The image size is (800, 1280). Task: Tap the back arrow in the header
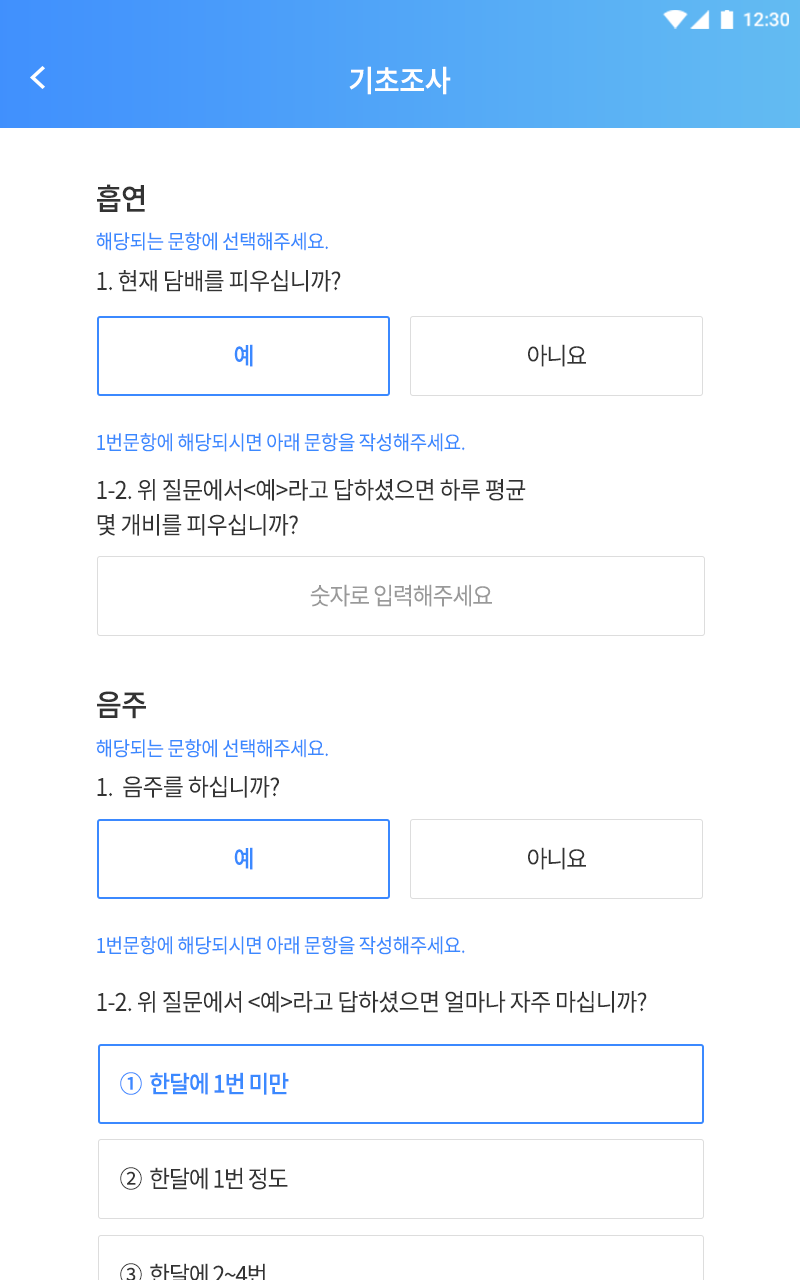coord(38,78)
